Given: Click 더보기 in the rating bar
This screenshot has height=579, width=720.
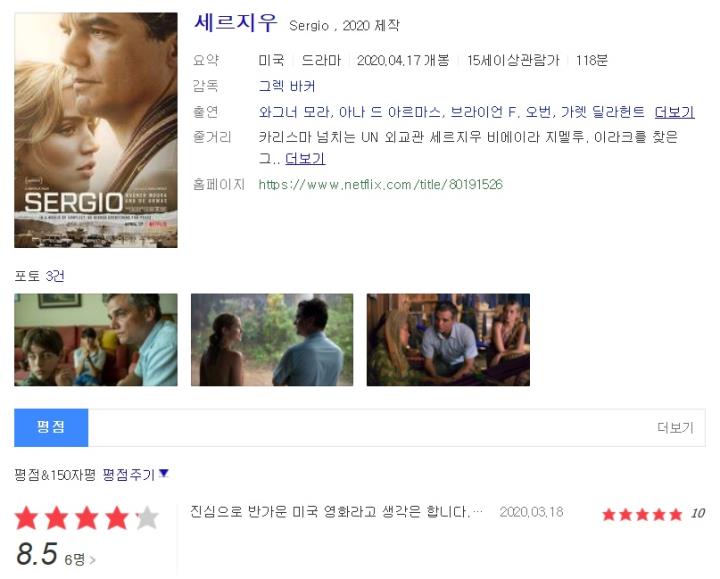Looking at the screenshot, I should 675,427.
